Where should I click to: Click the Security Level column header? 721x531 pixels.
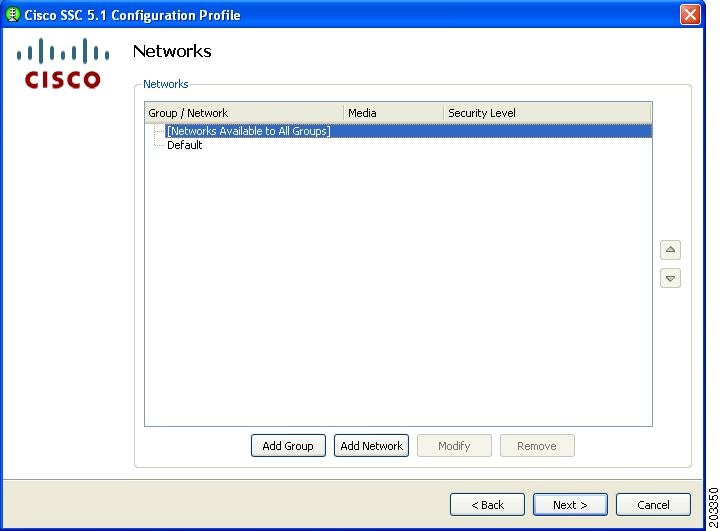pos(547,113)
